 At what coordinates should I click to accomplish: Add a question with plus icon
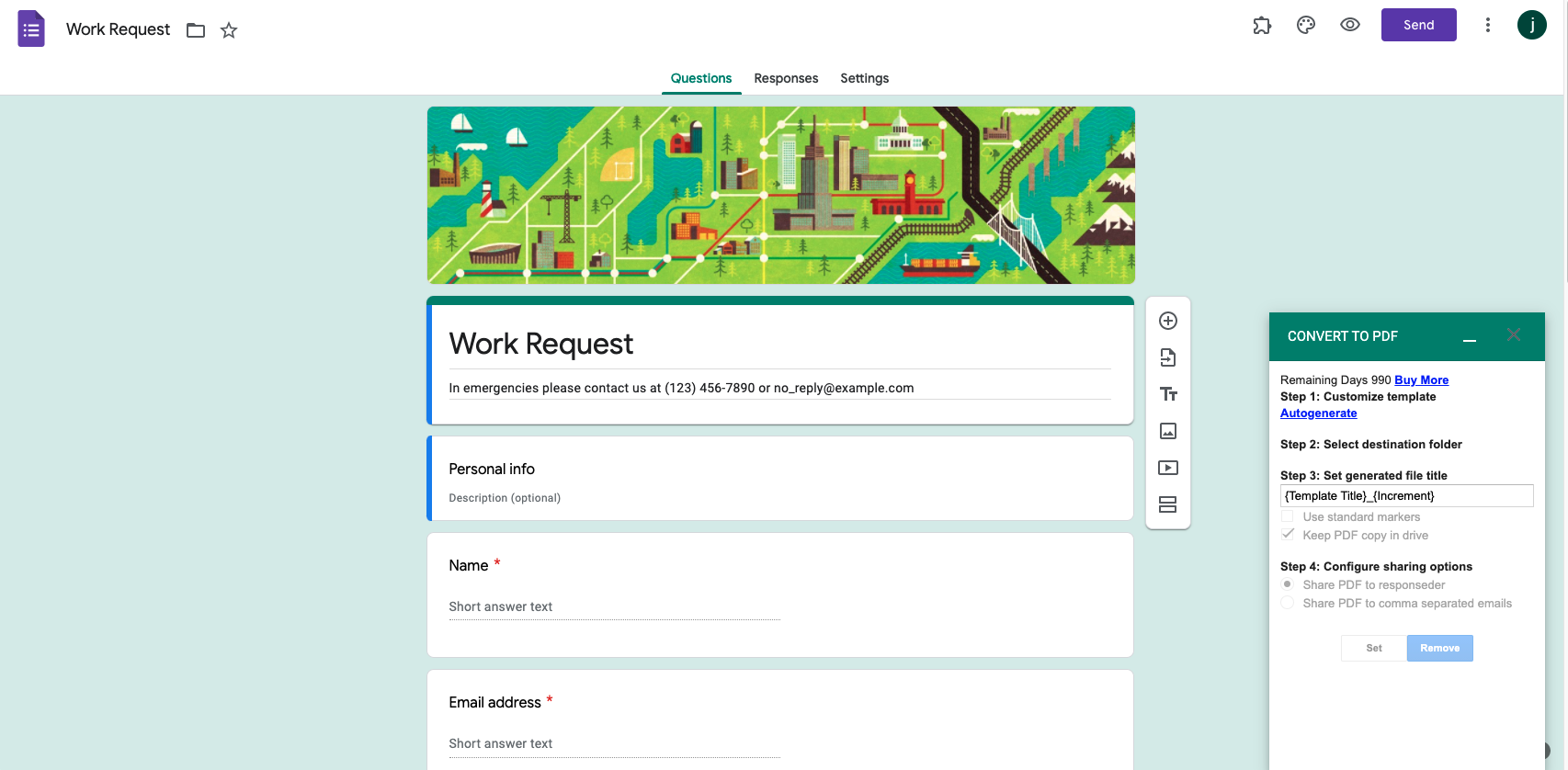pyautogui.click(x=1168, y=321)
